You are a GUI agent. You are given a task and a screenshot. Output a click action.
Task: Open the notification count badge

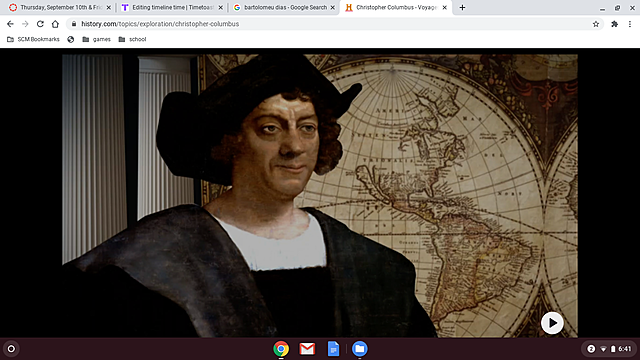coord(591,349)
